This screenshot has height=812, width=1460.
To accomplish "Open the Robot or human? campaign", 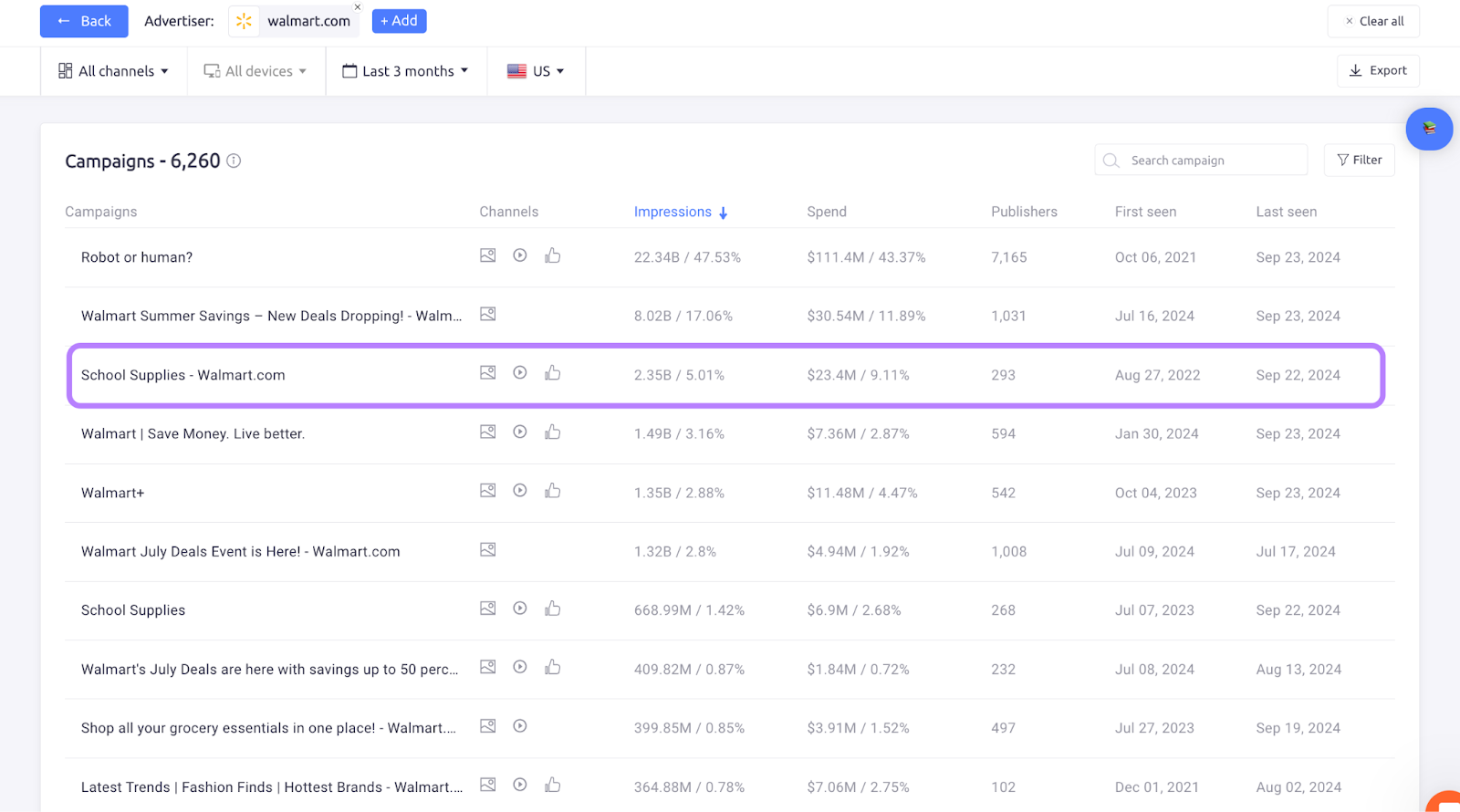I will pyautogui.click(x=137, y=257).
